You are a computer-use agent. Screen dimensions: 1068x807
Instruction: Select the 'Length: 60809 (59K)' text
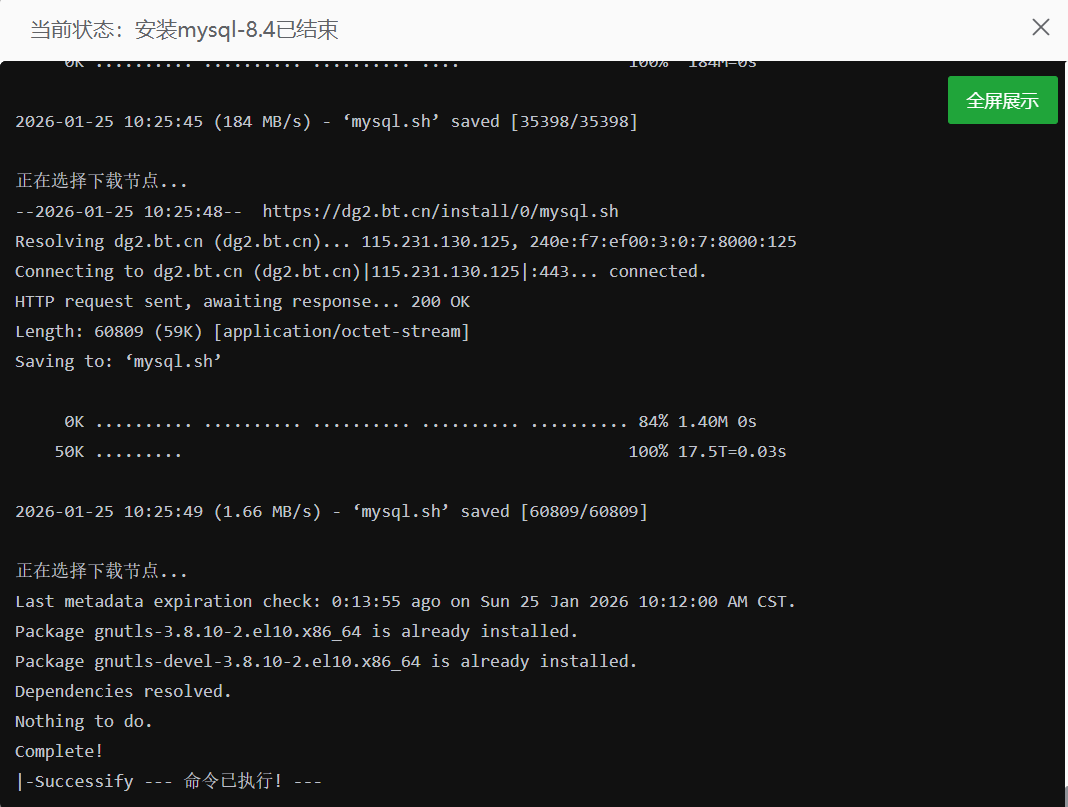242,331
